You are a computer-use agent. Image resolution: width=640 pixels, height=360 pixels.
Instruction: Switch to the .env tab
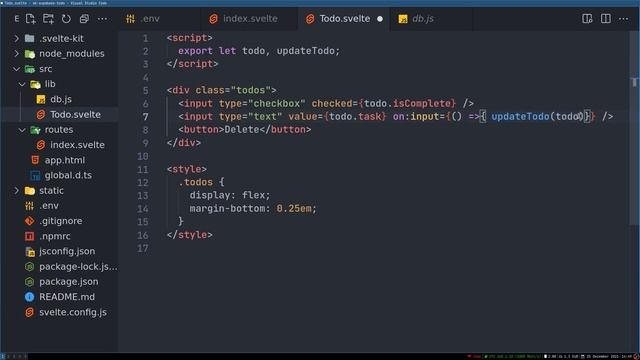pyautogui.click(x=160, y=19)
